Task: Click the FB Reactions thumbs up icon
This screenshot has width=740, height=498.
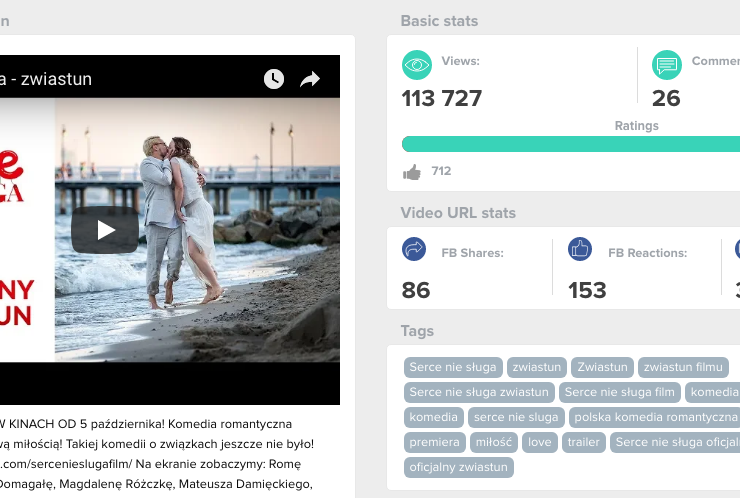Action: [x=580, y=249]
